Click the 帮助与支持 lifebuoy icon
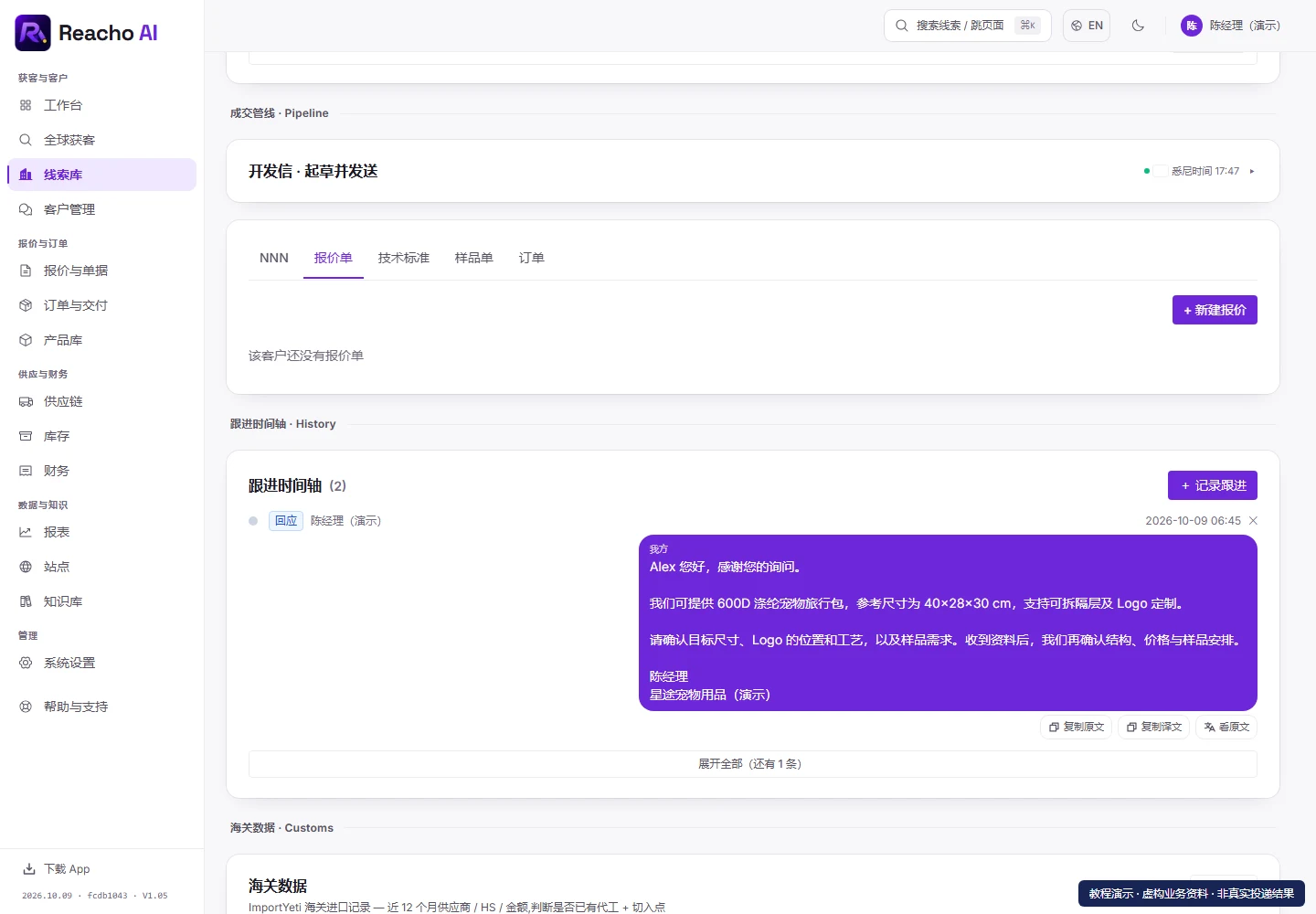This screenshot has width=1316, height=914. 26,707
